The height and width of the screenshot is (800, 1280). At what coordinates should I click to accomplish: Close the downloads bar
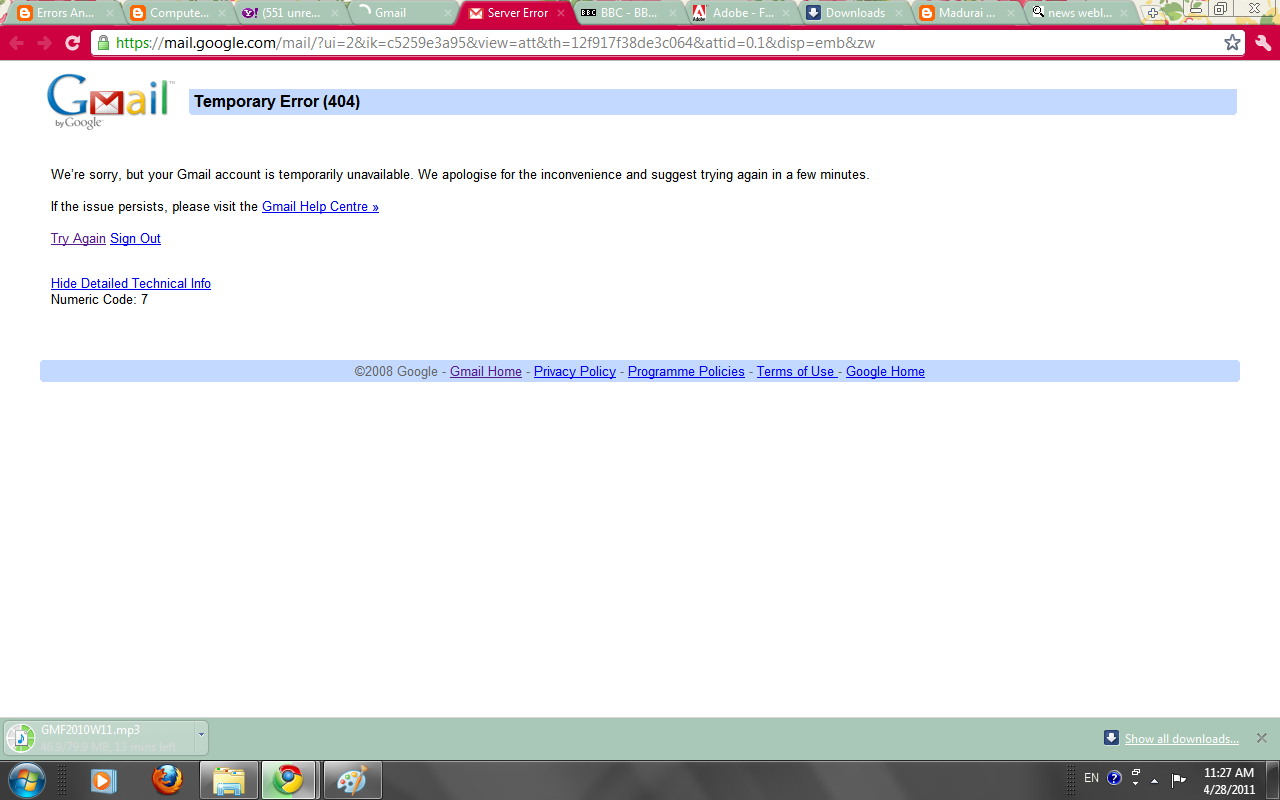(1261, 738)
